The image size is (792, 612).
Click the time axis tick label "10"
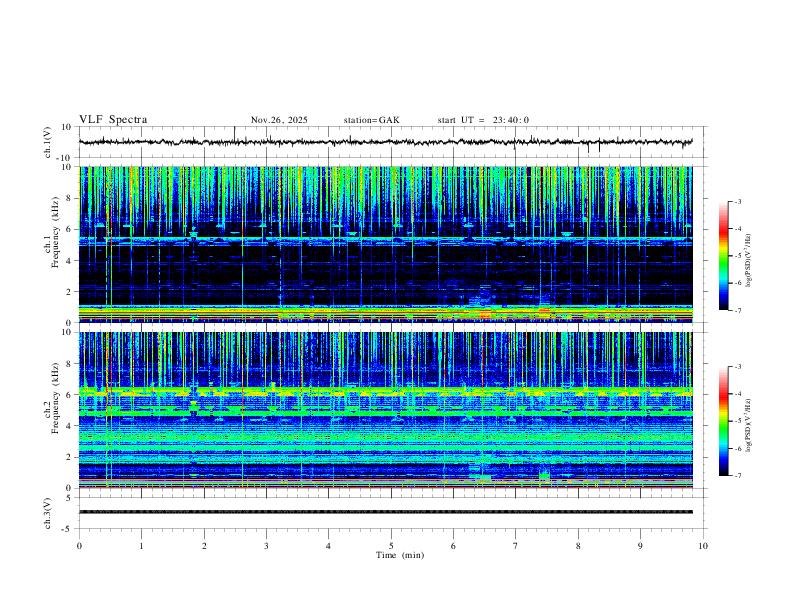(x=703, y=546)
